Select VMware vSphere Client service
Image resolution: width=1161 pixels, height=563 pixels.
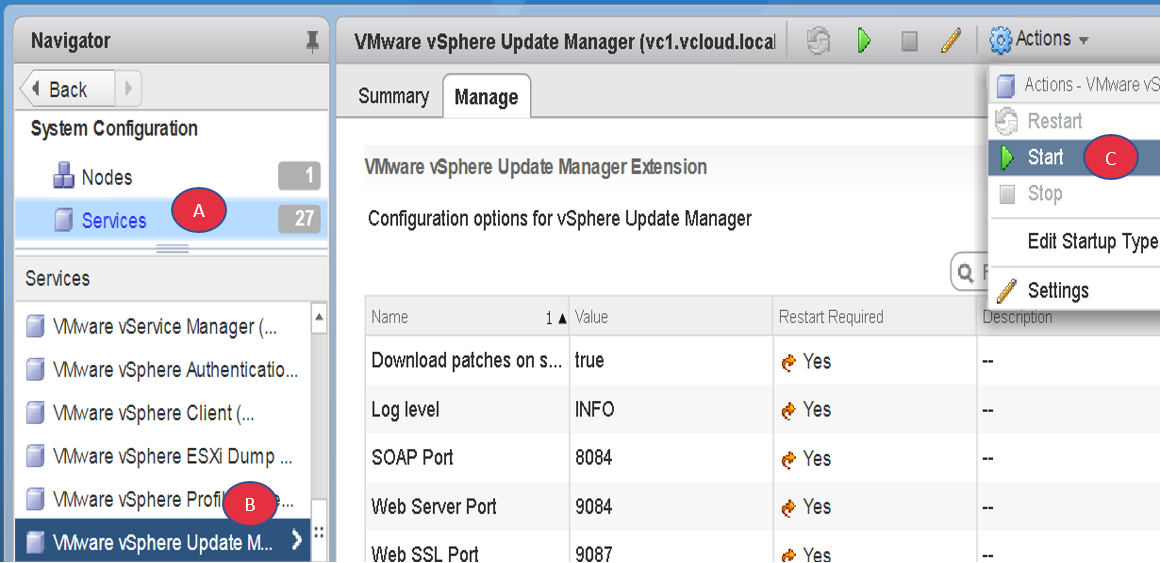pos(163,413)
